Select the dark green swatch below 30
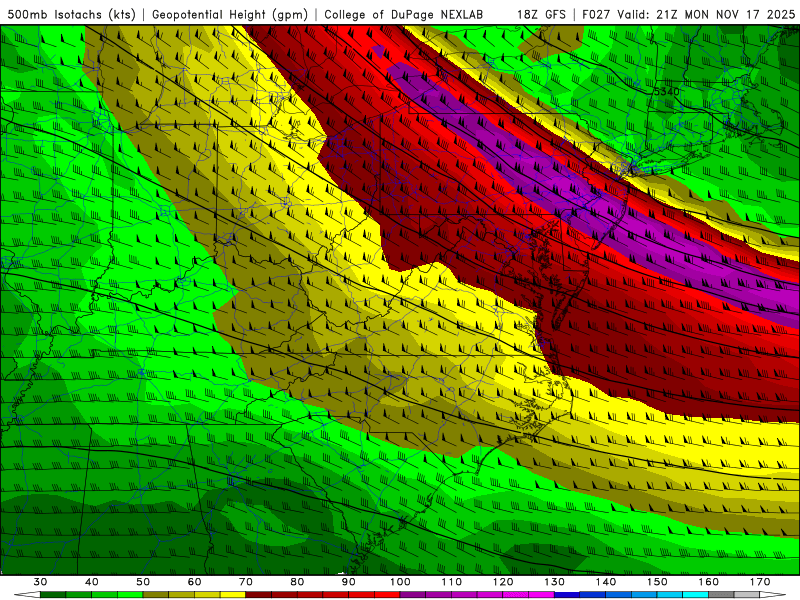800x600 pixels. [x=53, y=595]
